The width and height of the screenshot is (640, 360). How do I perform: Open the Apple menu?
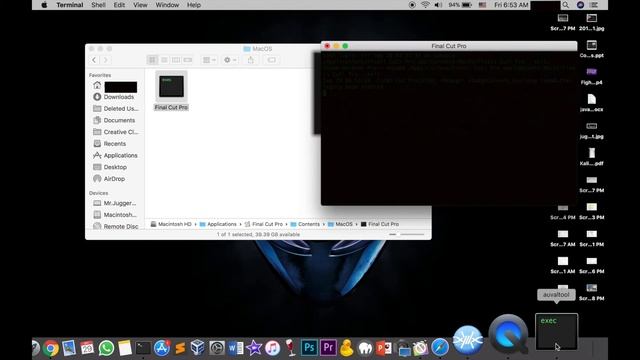pos(44,5)
